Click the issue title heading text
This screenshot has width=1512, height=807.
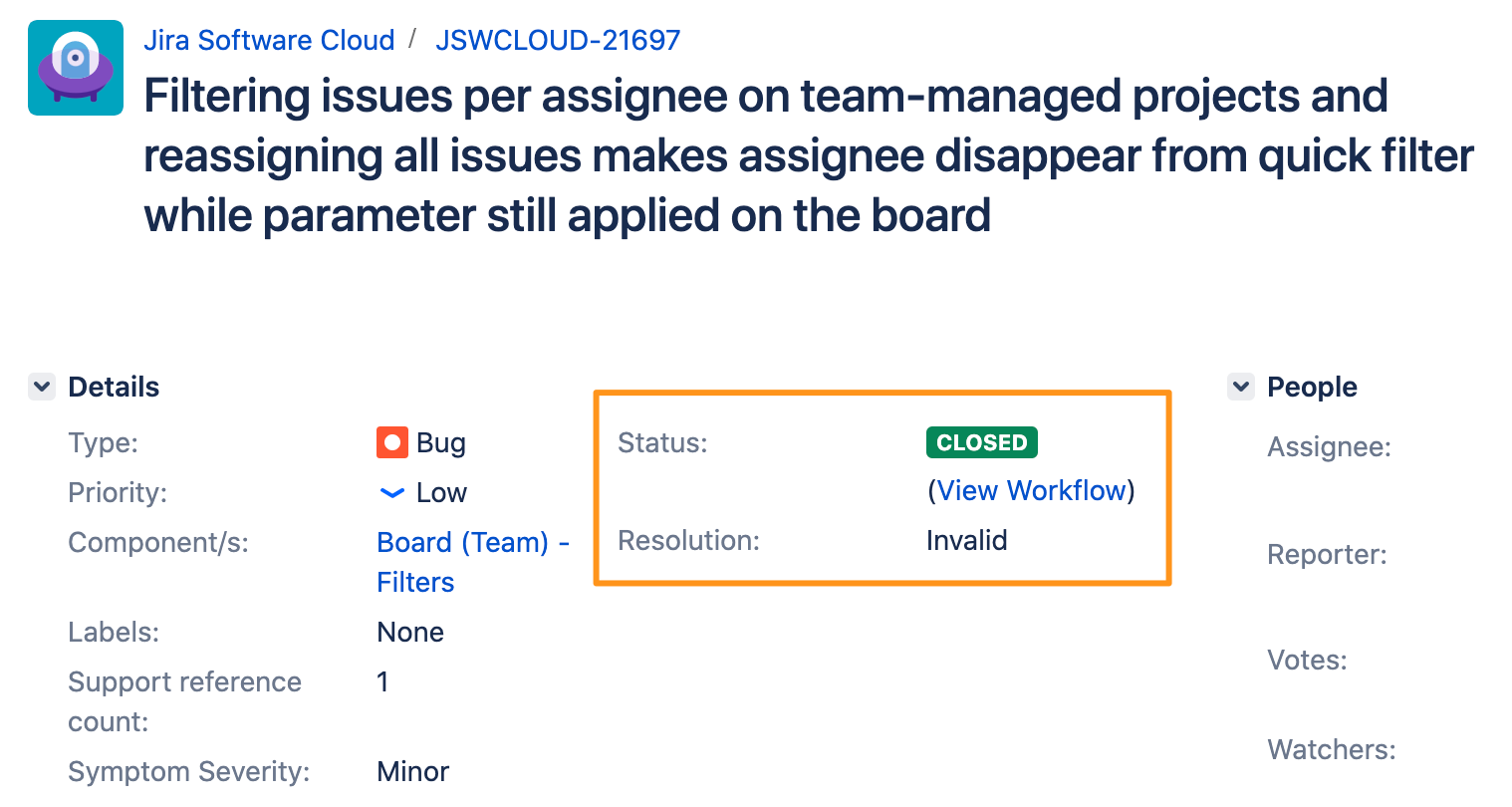pyautogui.click(x=809, y=155)
